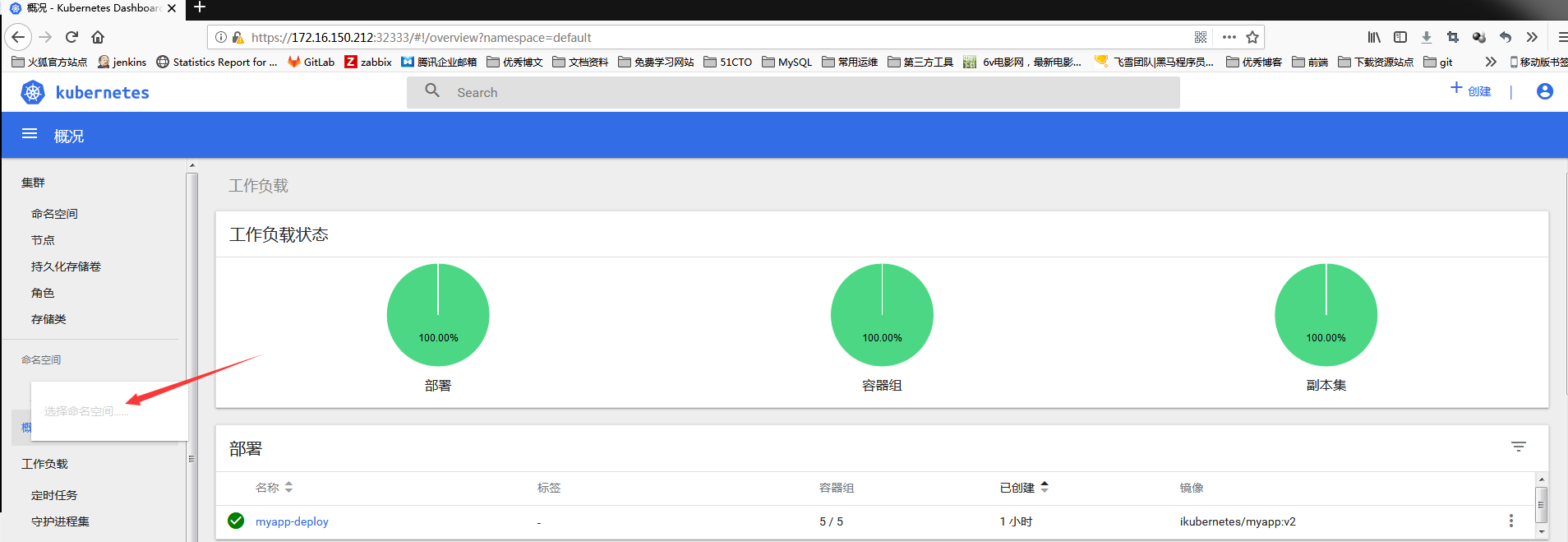1568x542 pixels.
Task: Sort deployments by 名称 column
Action: click(x=274, y=488)
